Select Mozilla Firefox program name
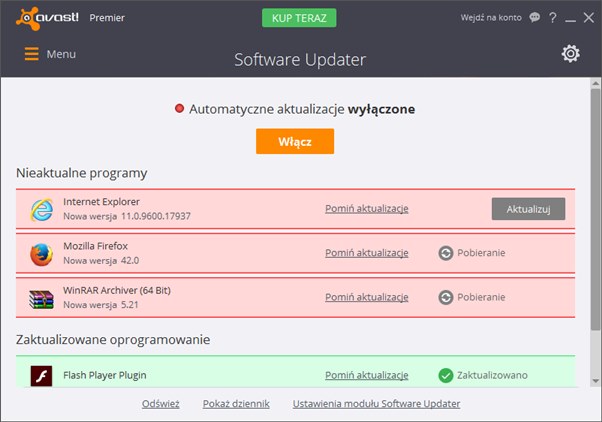The width and height of the screenshot is (602, 422). (96, 246)
